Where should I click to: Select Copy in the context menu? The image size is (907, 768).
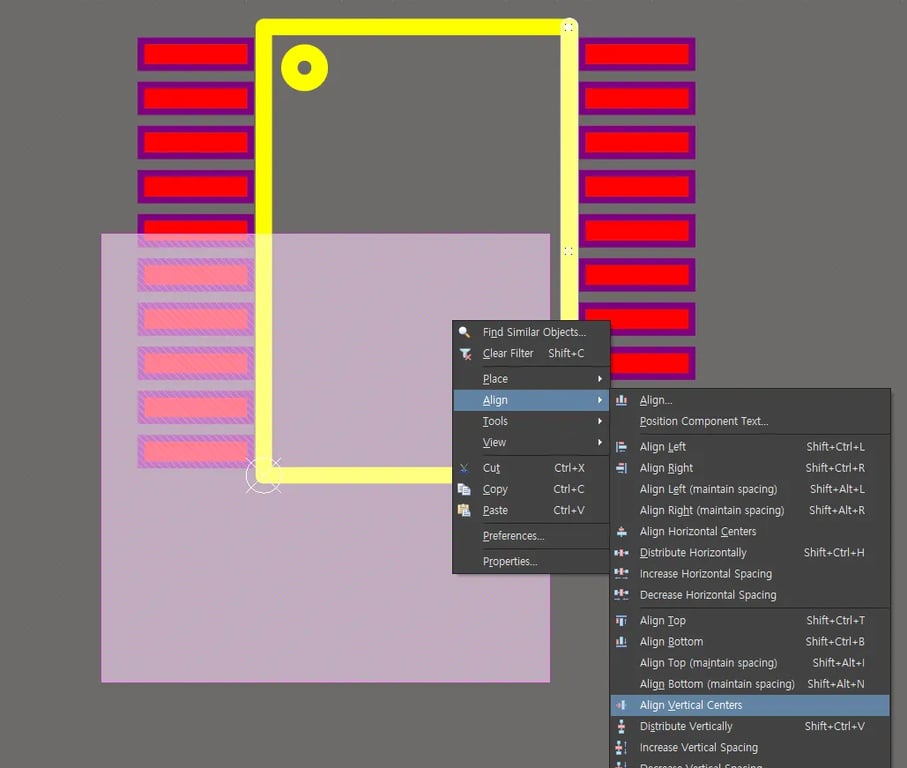tap(531, 489)
